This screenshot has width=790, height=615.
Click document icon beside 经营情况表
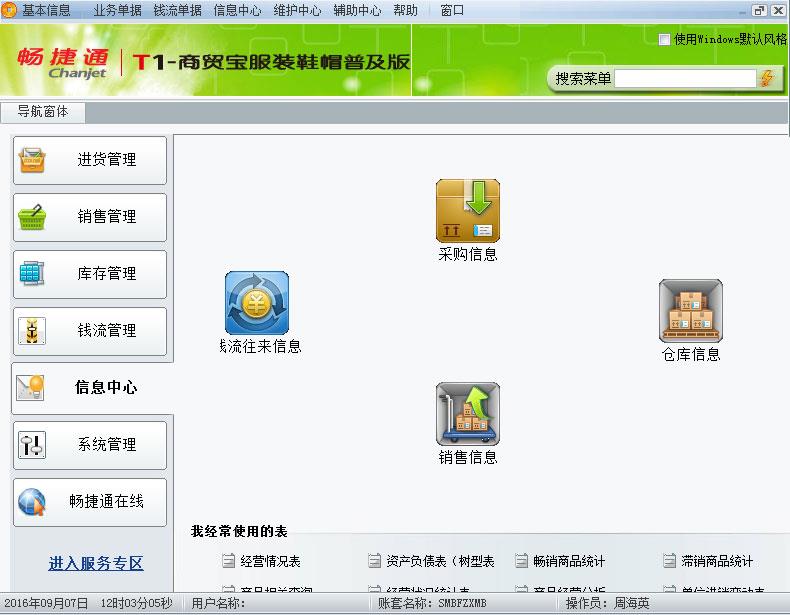(228, 561)
